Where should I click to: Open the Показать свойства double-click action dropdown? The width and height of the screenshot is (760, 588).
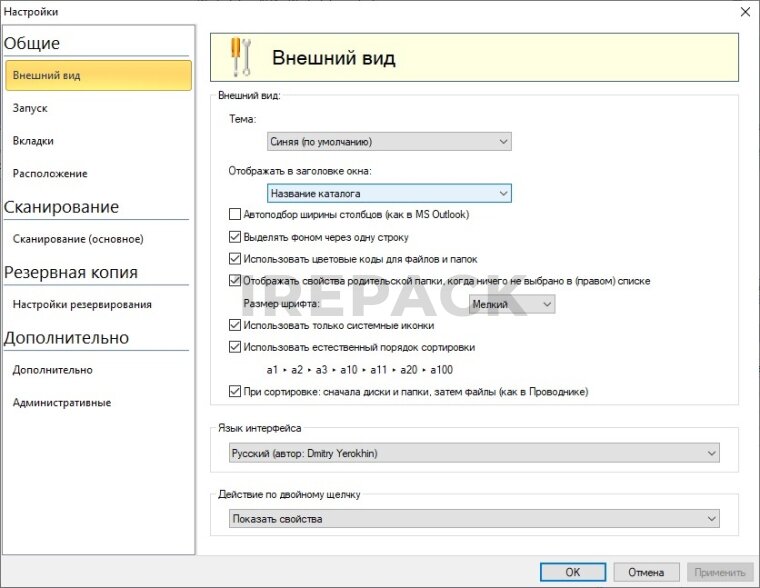[474, 519]
